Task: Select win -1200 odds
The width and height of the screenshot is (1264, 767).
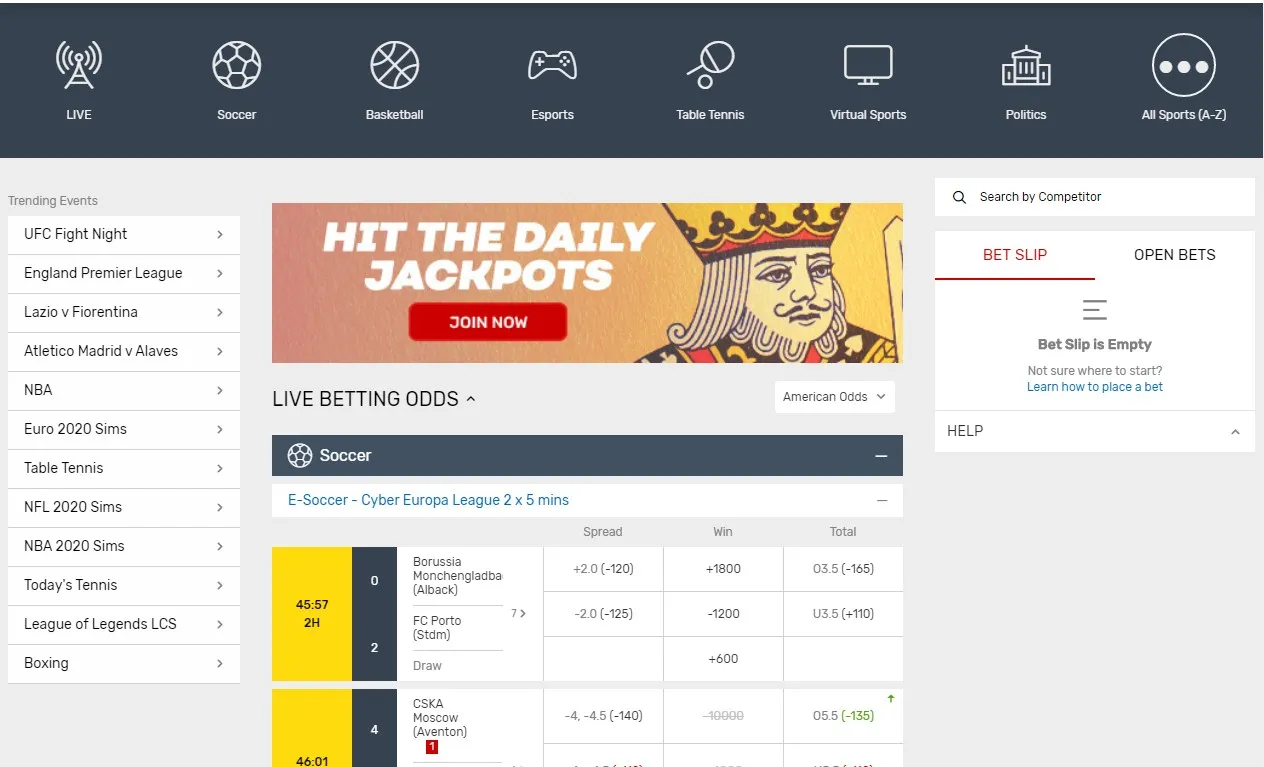Action: pos(723,614)
